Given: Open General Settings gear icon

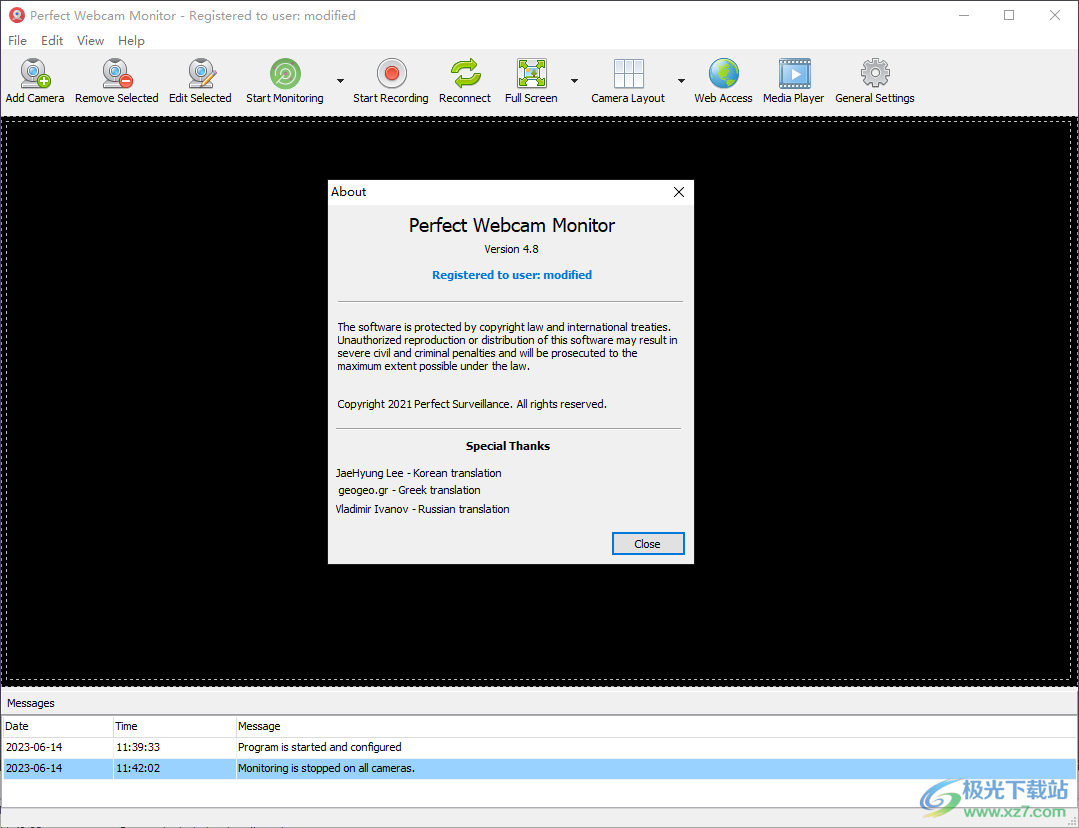Looking at the screenshot, I should point(875,74).
